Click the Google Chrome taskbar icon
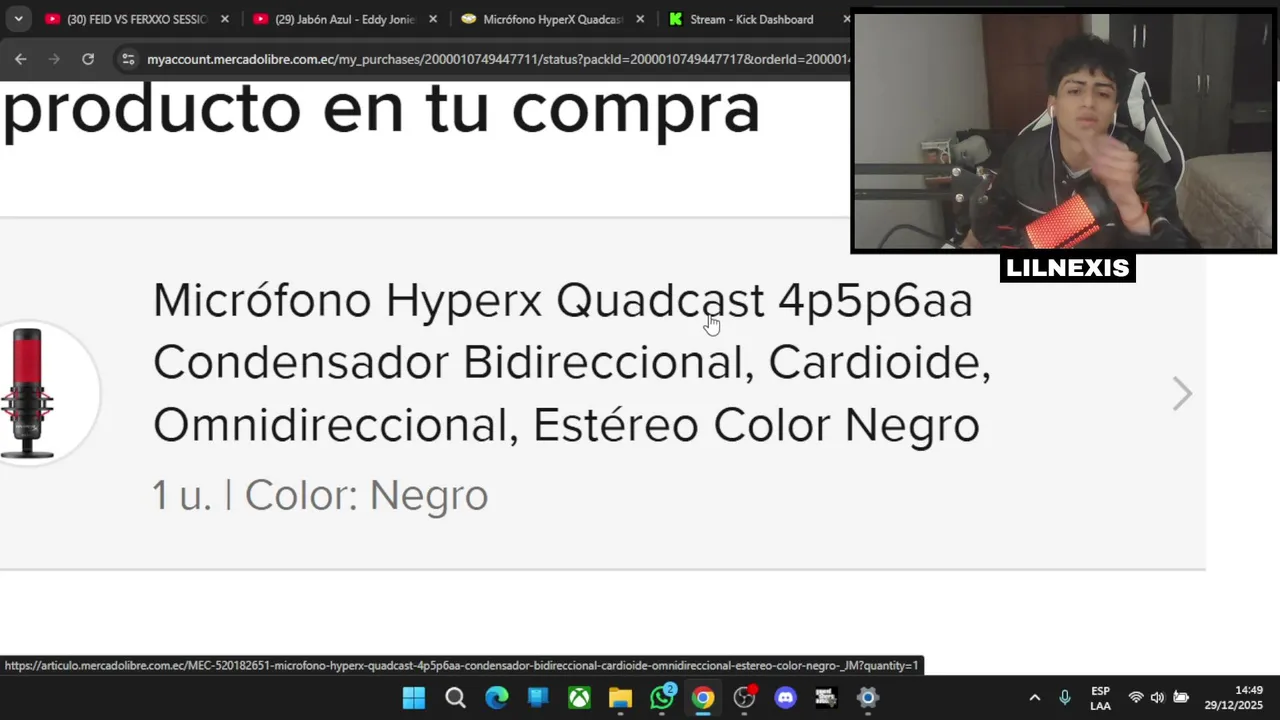 tap(703, 698)
